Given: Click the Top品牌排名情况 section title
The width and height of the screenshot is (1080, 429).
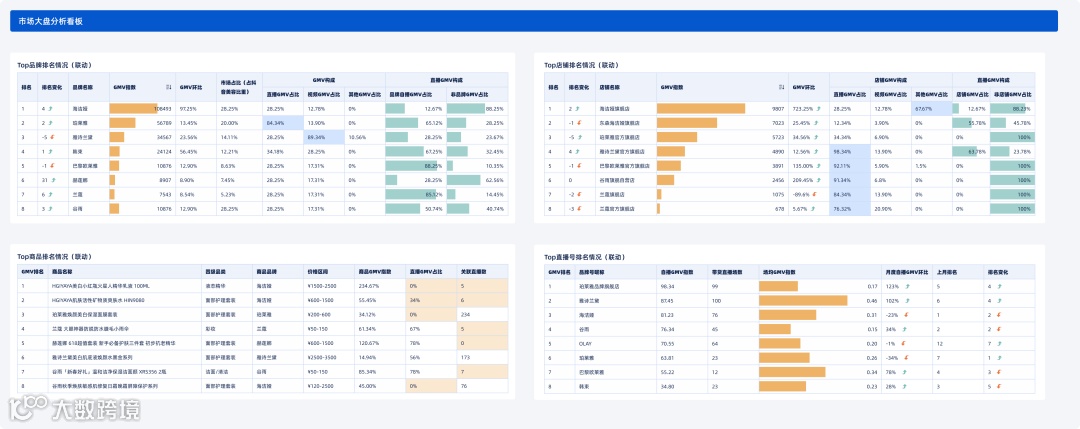Looking at the screenshot, I should point(54,65).
